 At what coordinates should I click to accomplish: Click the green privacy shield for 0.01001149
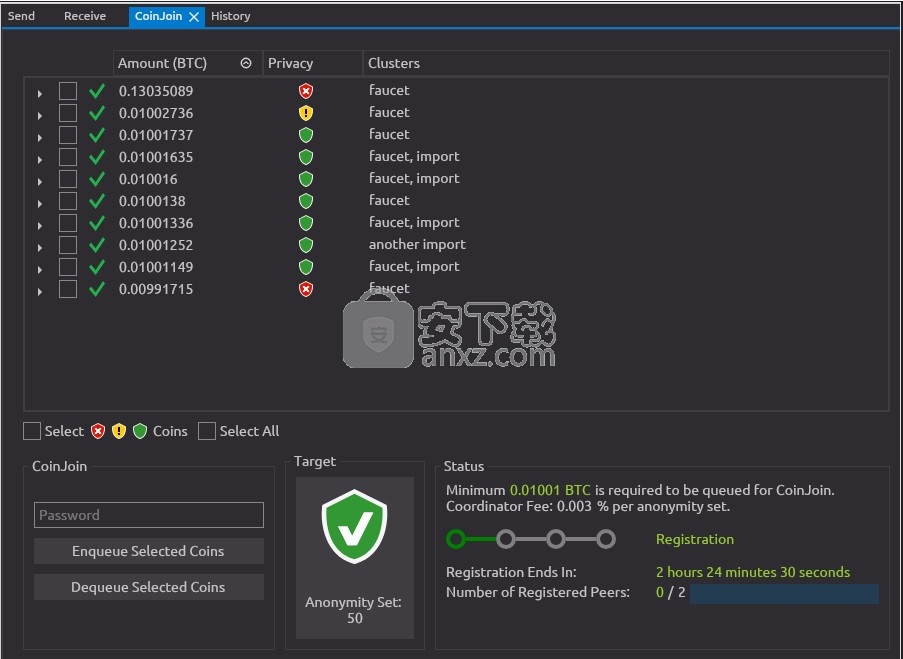pos(306,267)
